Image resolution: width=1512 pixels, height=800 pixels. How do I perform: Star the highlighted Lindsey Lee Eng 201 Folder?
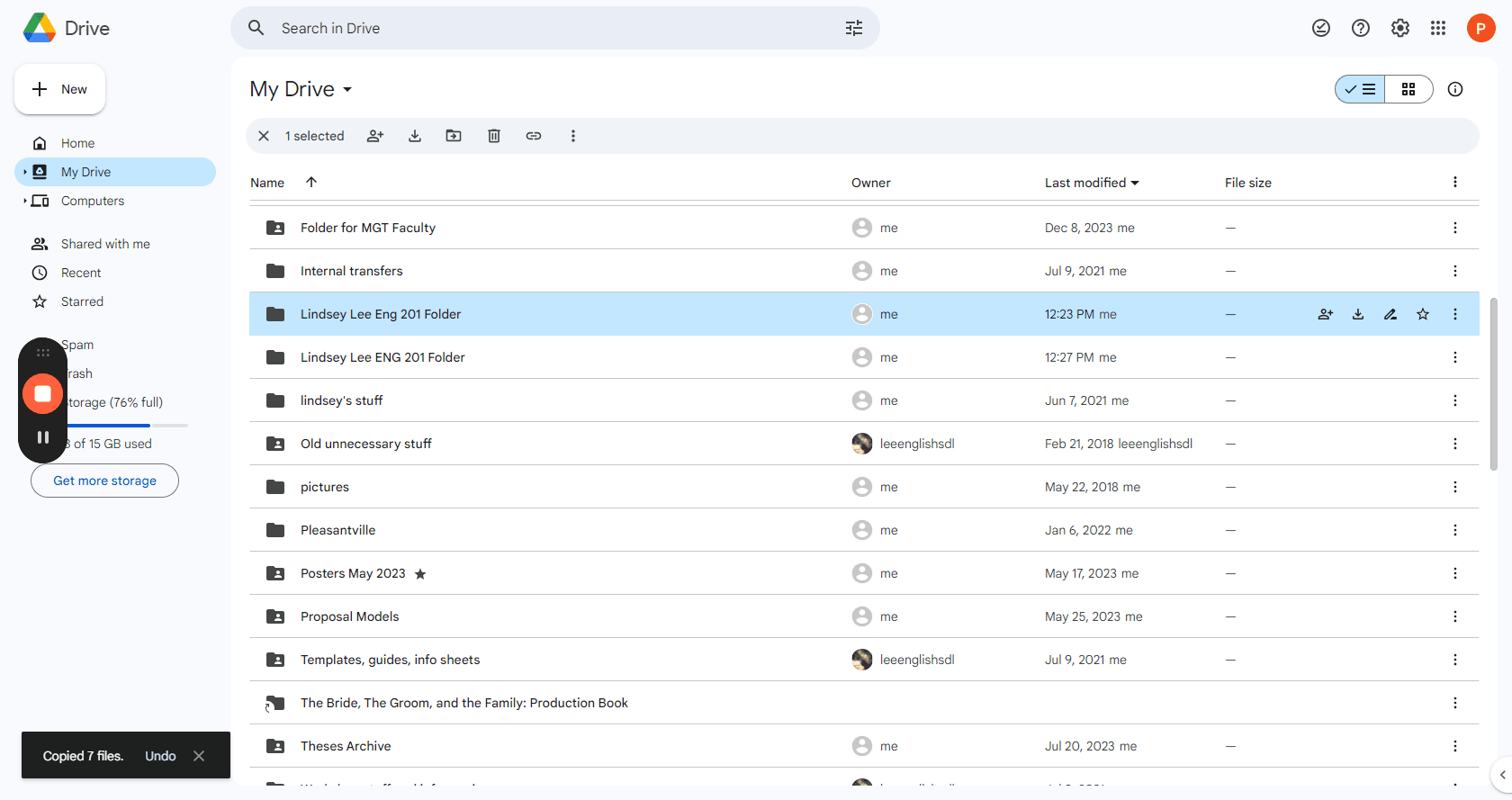1423,314
